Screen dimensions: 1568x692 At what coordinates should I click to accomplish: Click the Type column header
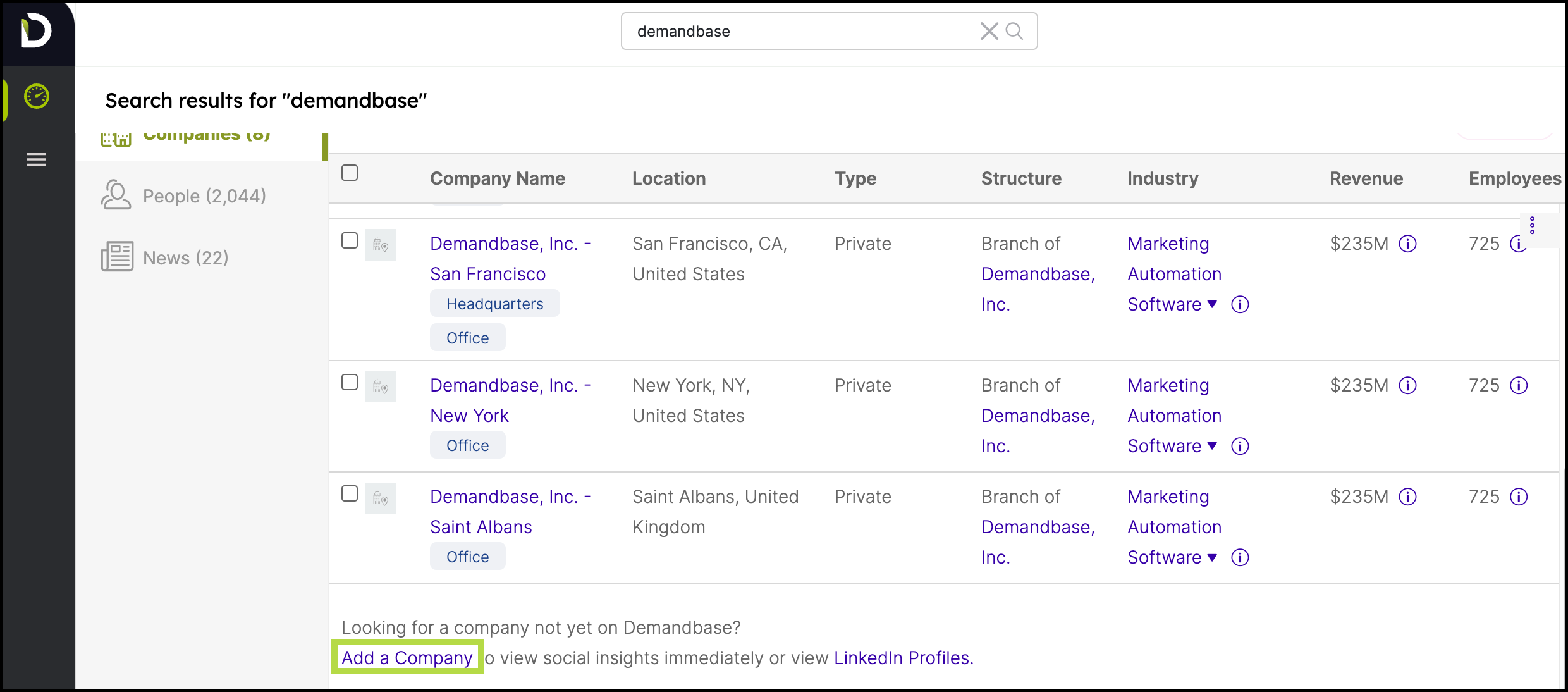click(x=855, y=178)
